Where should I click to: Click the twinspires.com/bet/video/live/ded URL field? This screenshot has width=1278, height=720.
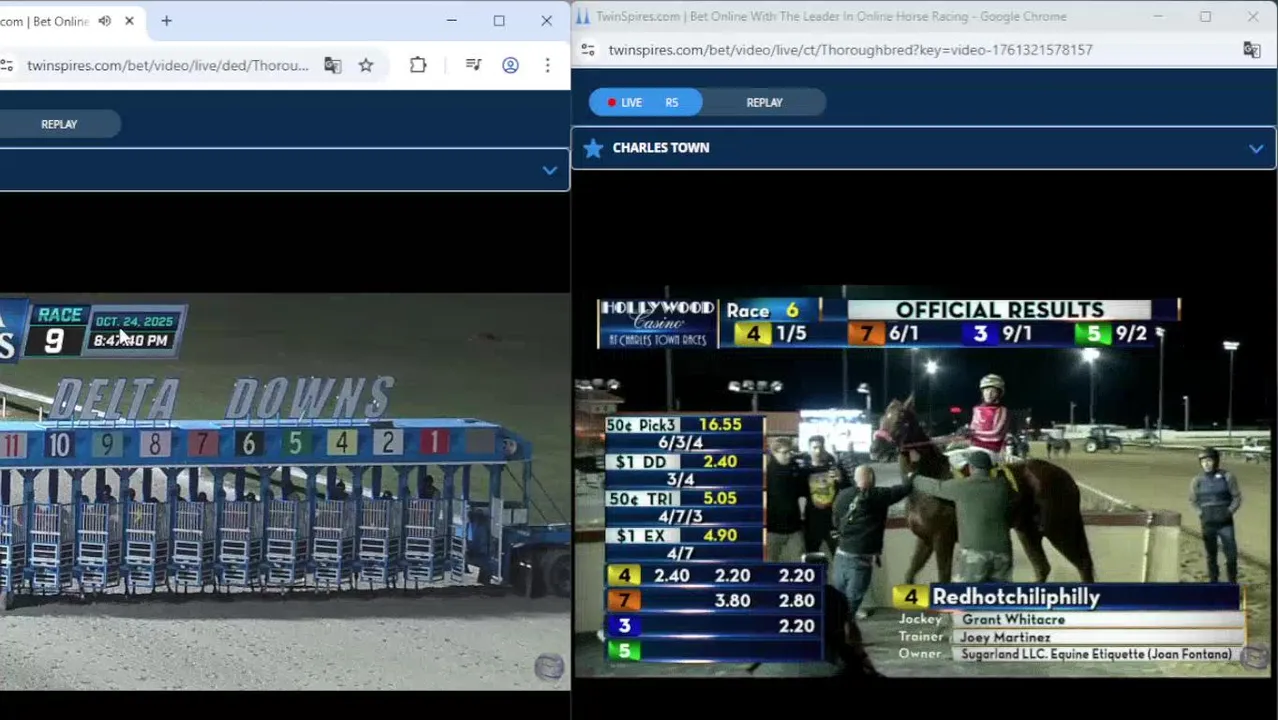click(167, 66)
